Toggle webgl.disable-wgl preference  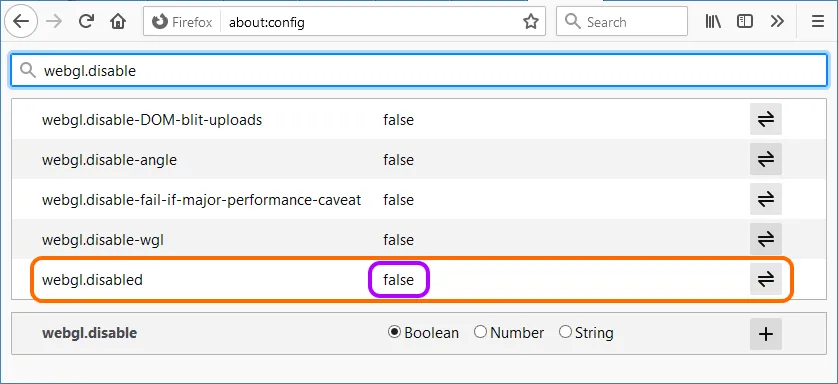click(766, 239)
